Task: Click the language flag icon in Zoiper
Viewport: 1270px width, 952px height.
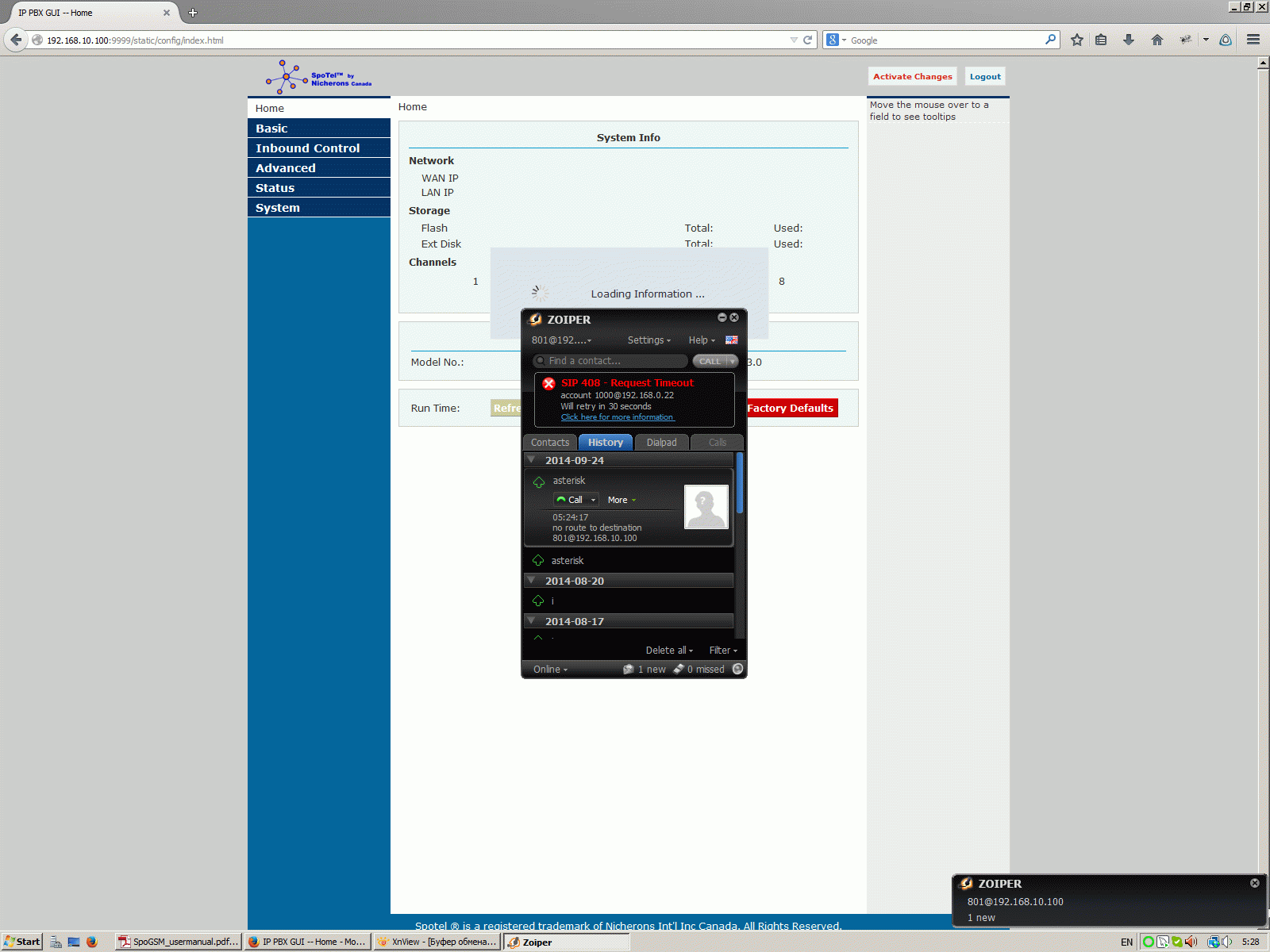Action: click(x=732, y=340)
